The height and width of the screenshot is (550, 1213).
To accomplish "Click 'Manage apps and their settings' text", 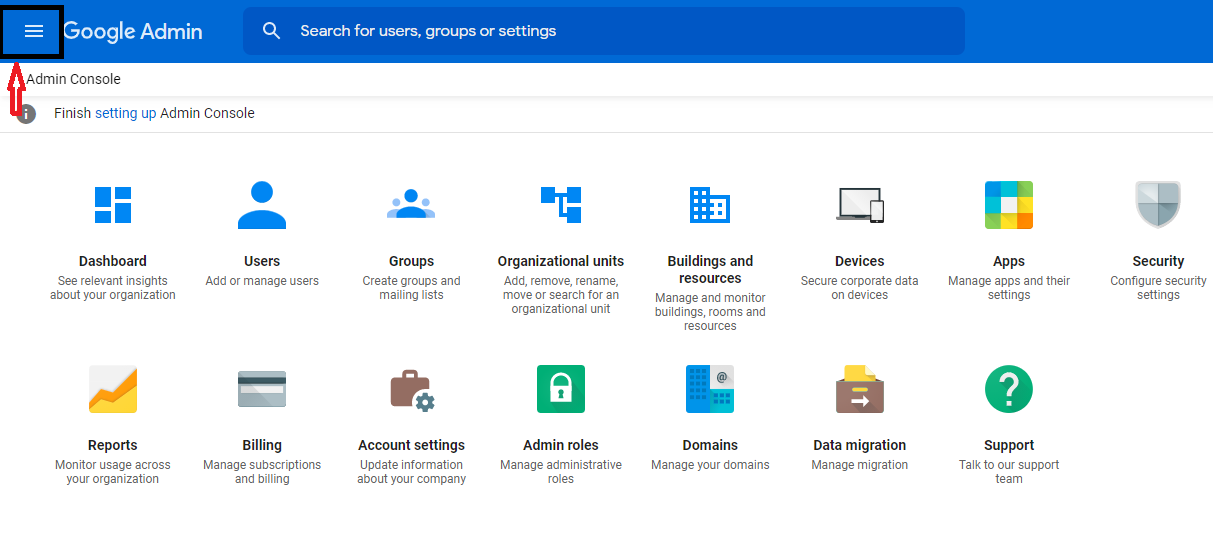I will (x=1009, y=288).
